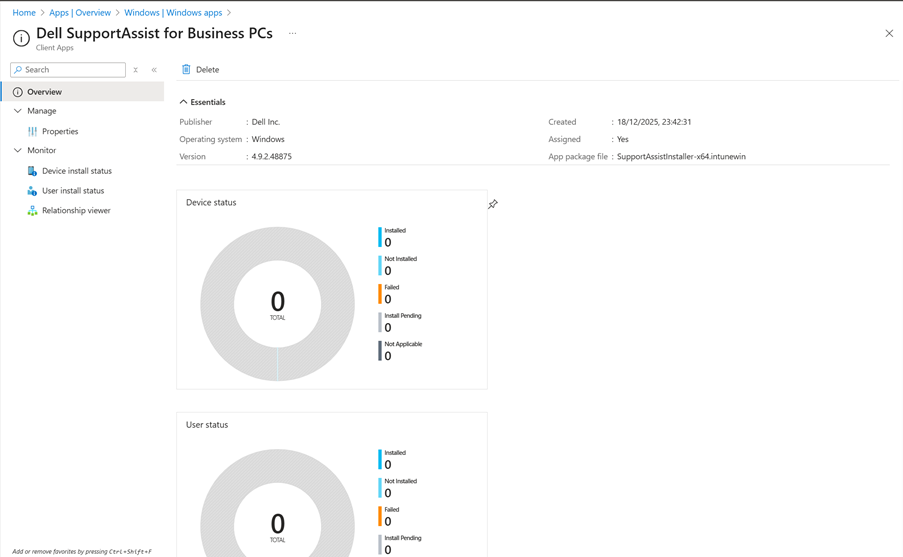This screenshot has height=557, width=903.
Task: Pin the Device status chart
Action: pos(493,204)
